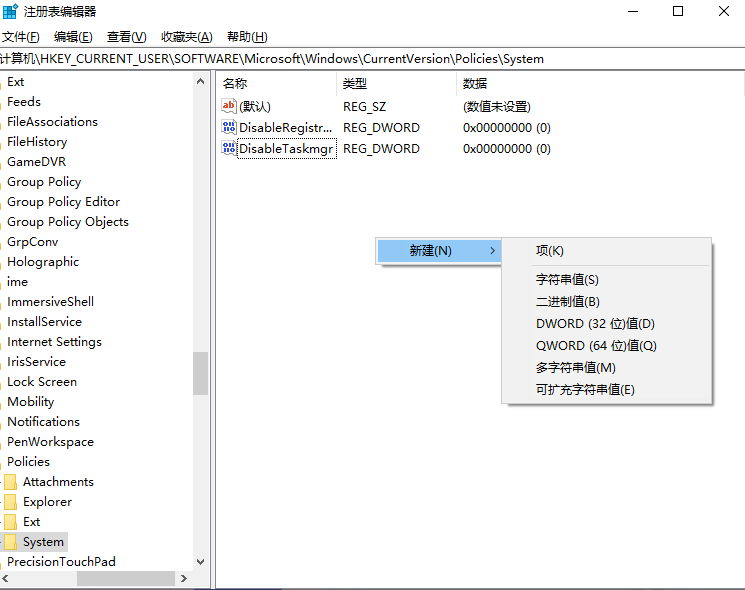Click the Attachments folder icon in tree

click(x=10, y=482)
